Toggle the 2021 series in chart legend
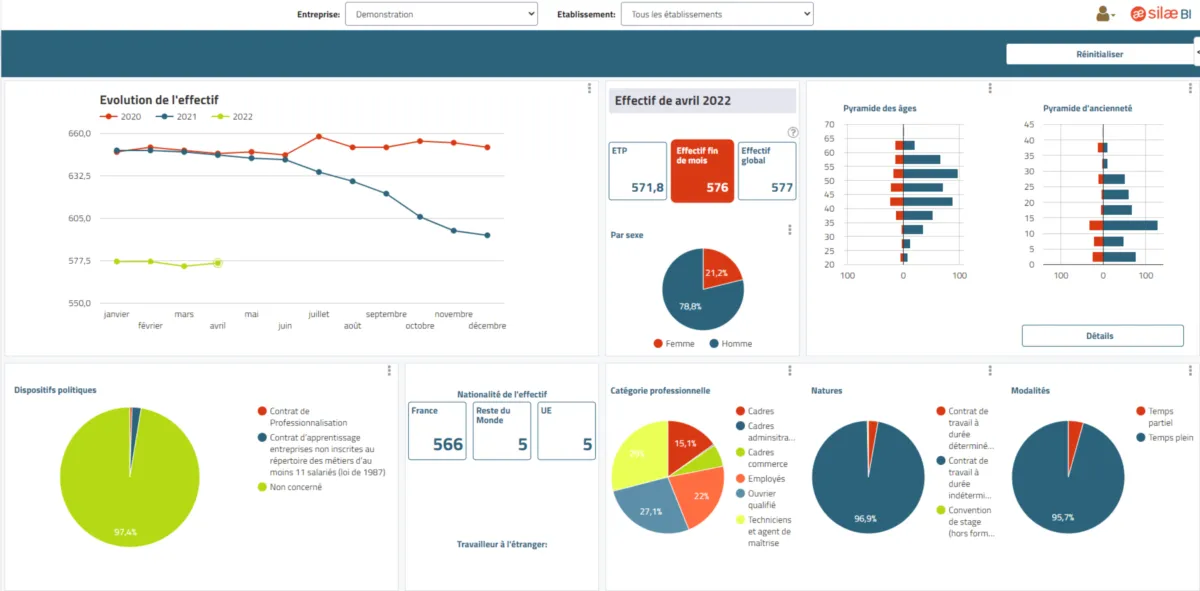1200x591 pixels. [178, 117]
